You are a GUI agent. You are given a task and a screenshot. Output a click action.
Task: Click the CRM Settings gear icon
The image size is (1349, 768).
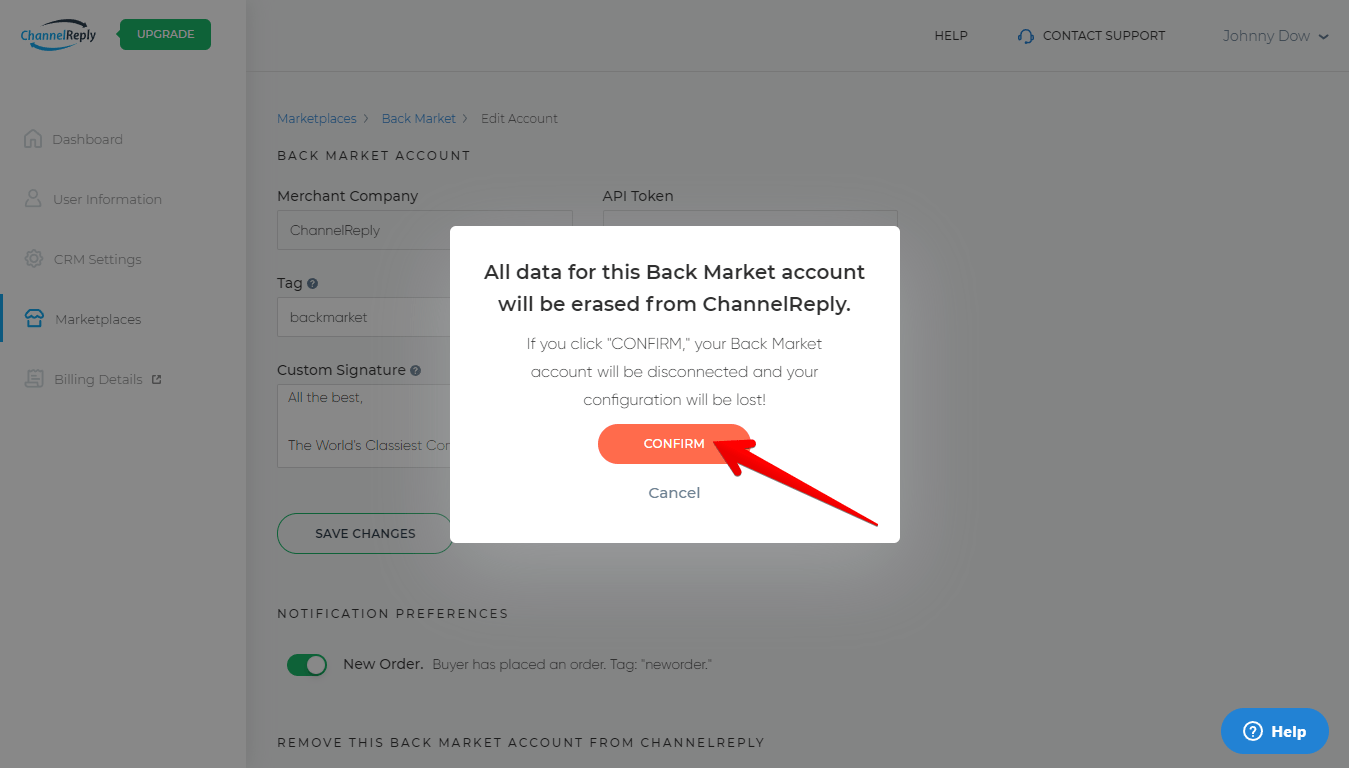coord(33,259)
